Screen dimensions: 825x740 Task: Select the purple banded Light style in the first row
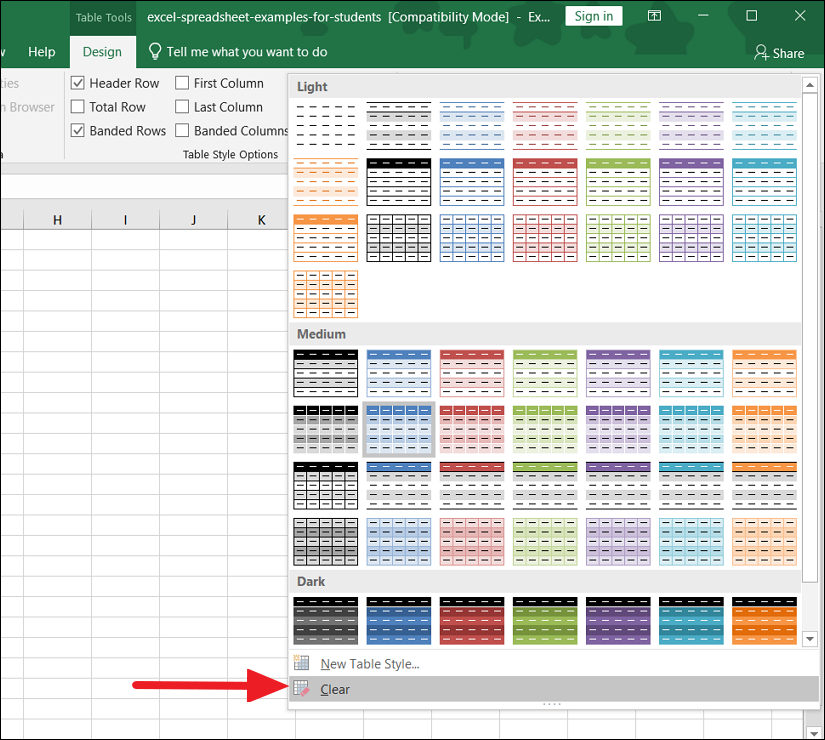pos(691,125)
